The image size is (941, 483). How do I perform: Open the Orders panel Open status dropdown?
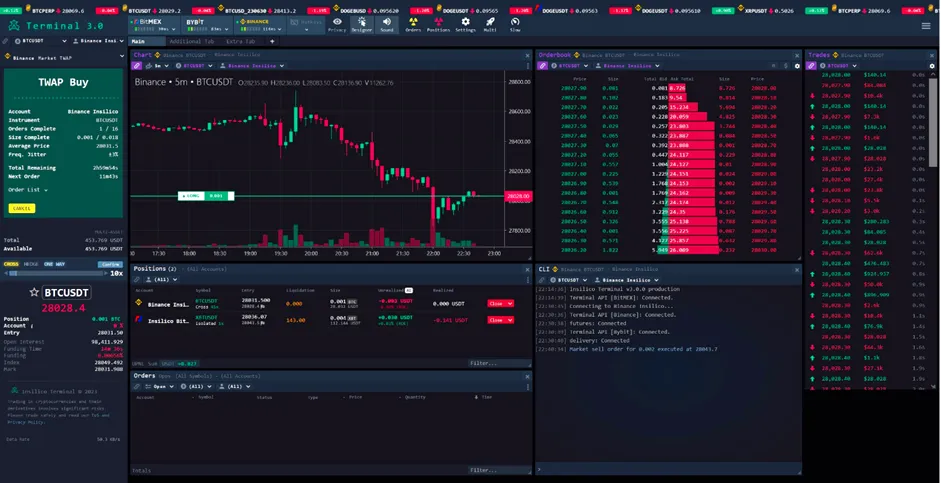(161, 386)
